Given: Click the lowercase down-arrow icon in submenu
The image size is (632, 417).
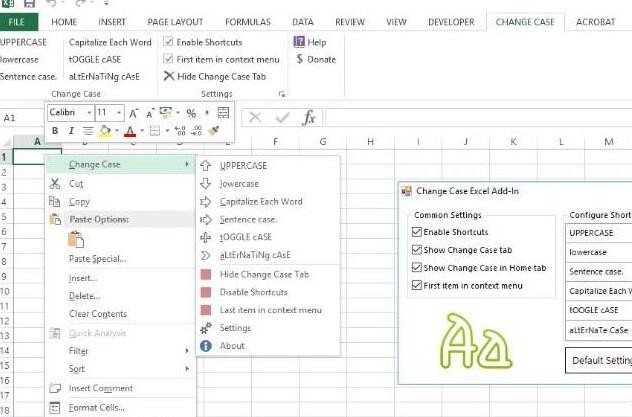Looking at the screenshot, I should point(206,184).
